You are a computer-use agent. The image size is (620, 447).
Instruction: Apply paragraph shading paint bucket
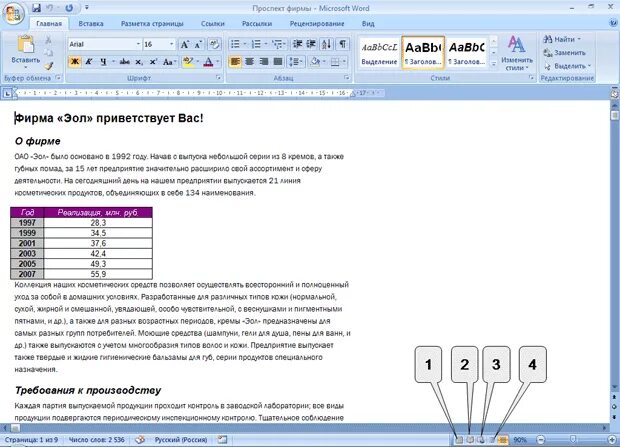[315, 62]
